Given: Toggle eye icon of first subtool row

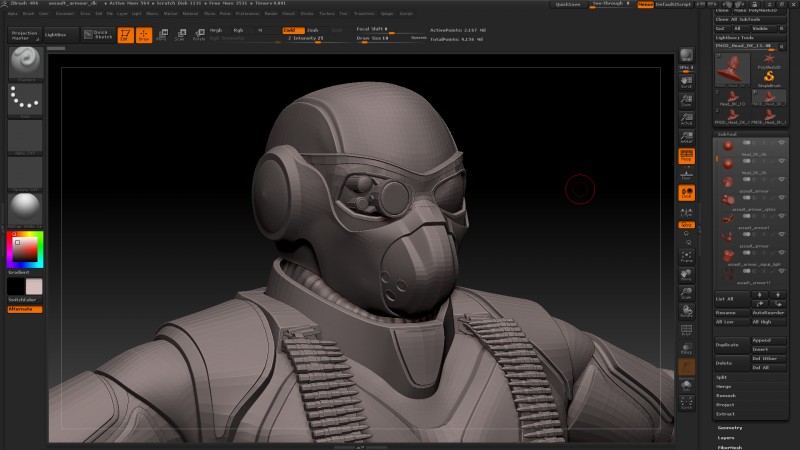Looking at the screenshot, I should 781,143.
